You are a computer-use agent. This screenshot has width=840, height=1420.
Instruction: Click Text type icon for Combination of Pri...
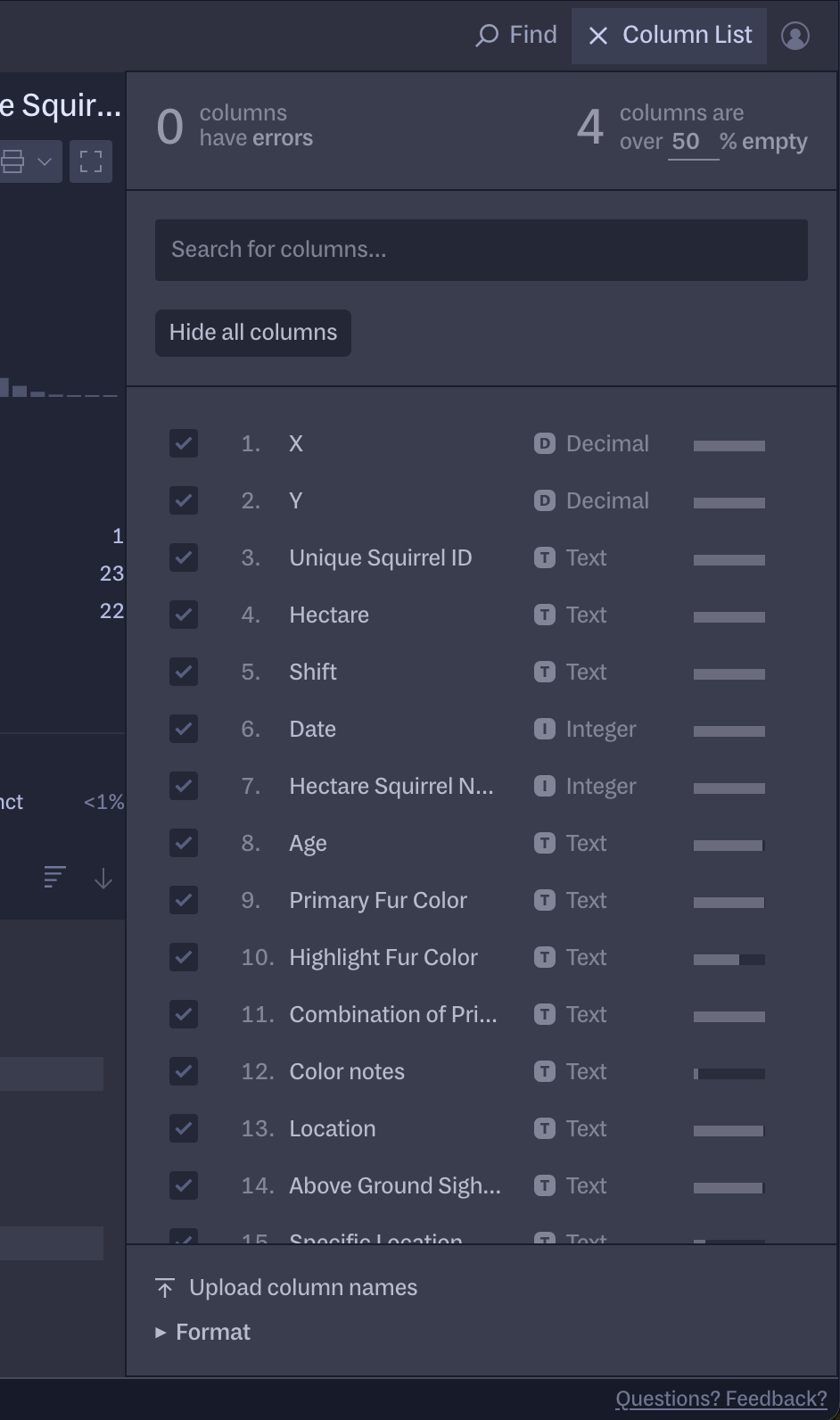point(545,1014)
